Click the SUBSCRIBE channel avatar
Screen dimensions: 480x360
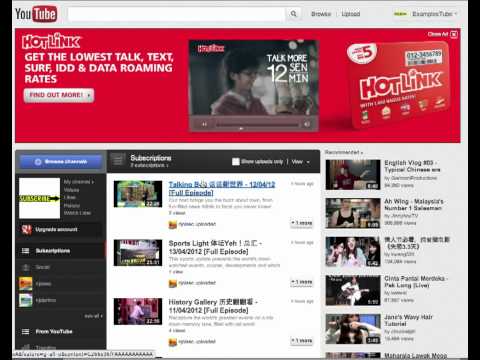(39, 198)
